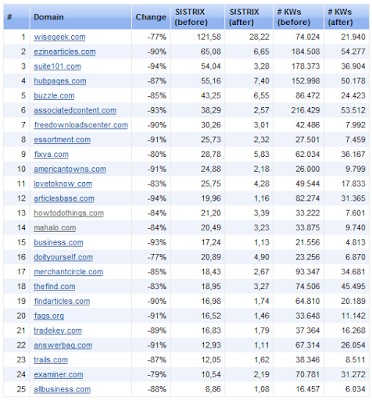This screenshot has height=400, width=372.
Task: Select the 4,90 SISTRIX after value
Action: [261, 257]
